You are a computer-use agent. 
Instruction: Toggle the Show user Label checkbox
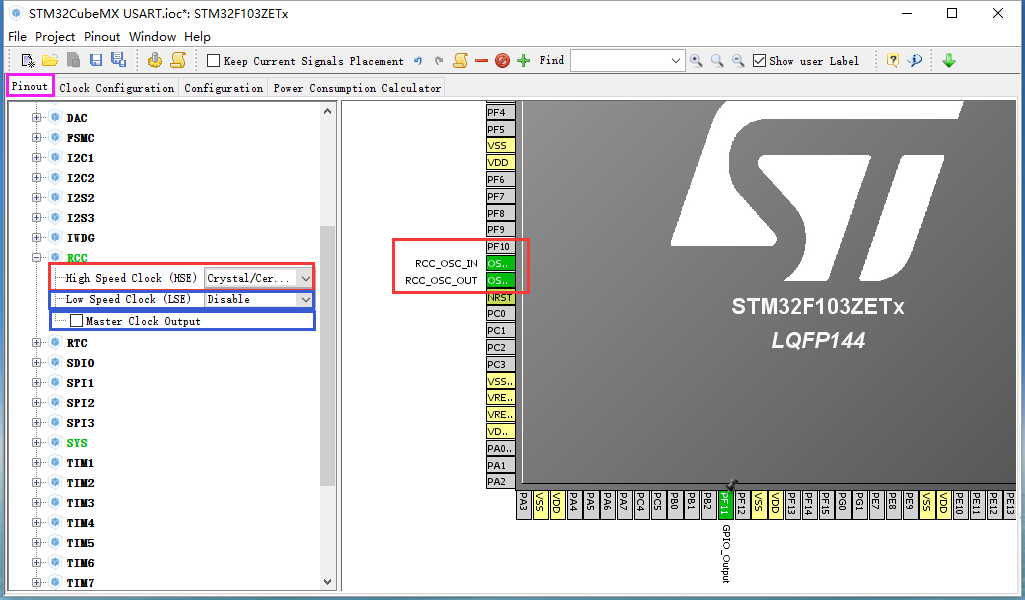point(759,61)
